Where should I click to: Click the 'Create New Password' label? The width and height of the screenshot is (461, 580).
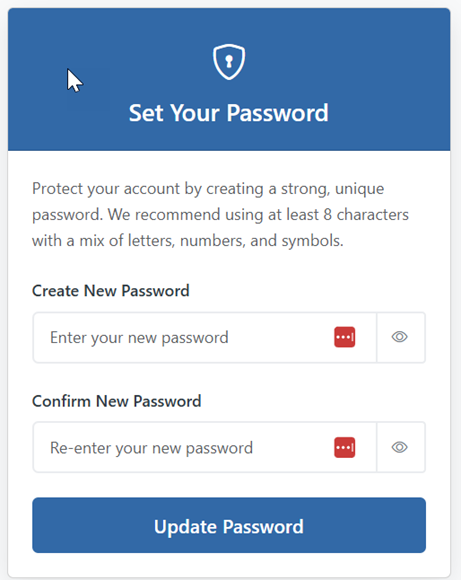[x=111, y=291]
